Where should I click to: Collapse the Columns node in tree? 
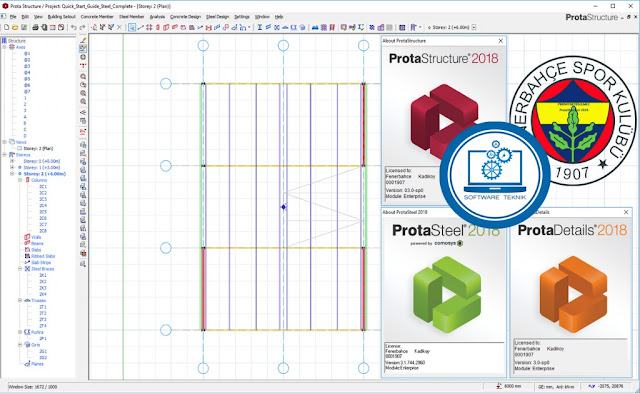20,180
